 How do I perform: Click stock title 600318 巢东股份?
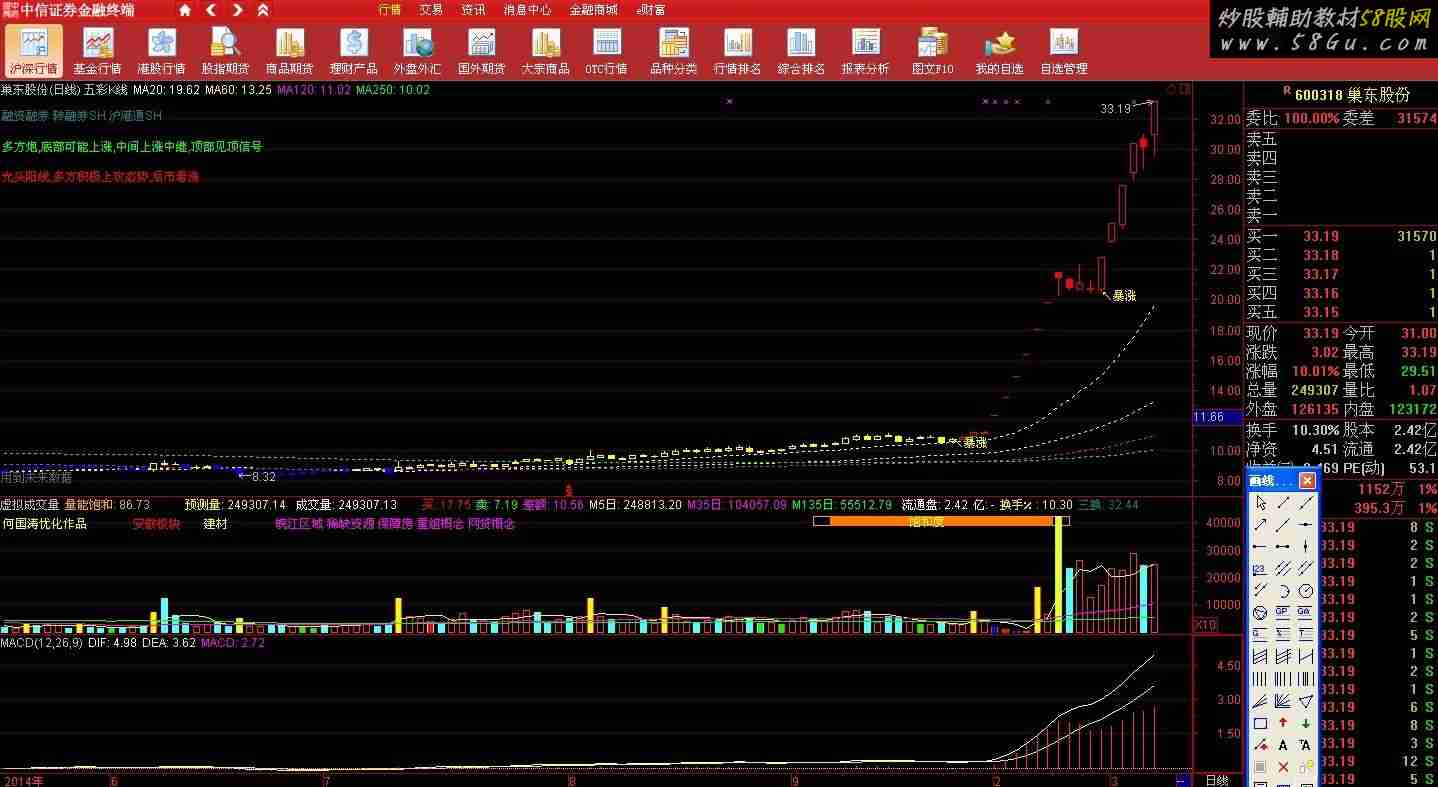click(1352, 94)
